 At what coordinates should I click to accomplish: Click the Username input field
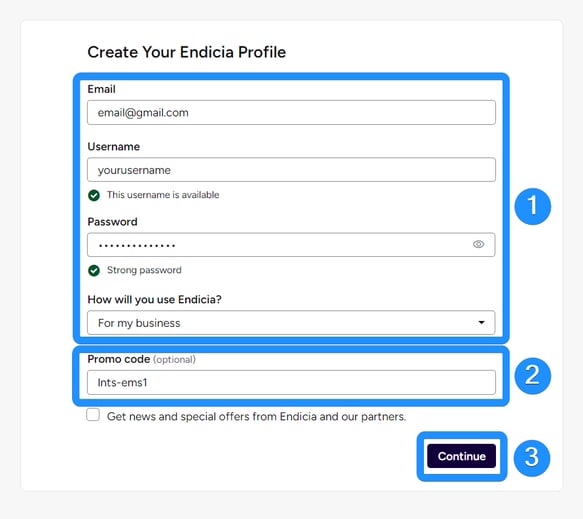coord(291,170)
